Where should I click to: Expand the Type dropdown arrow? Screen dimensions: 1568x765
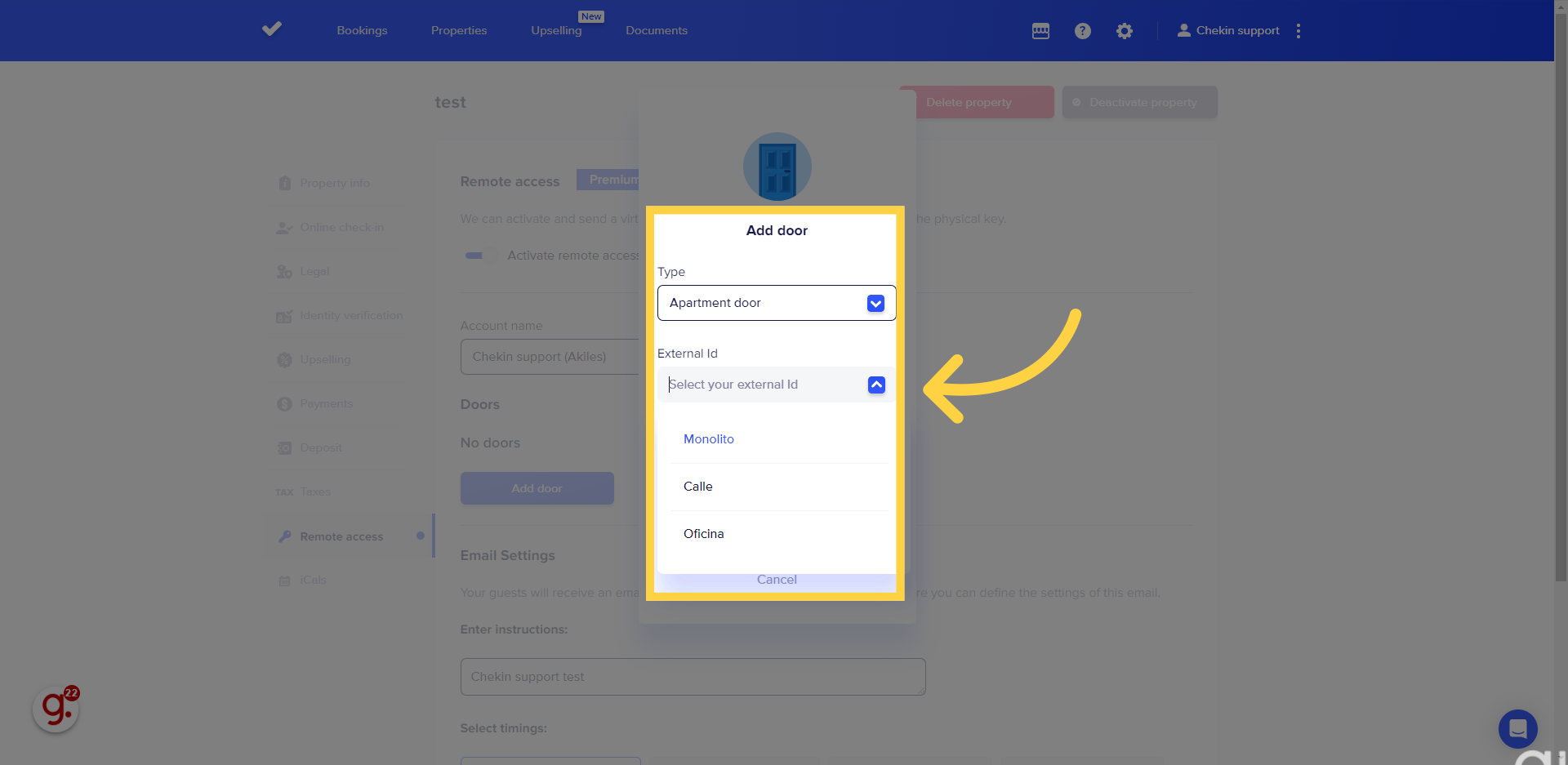[x=875, y=304]
